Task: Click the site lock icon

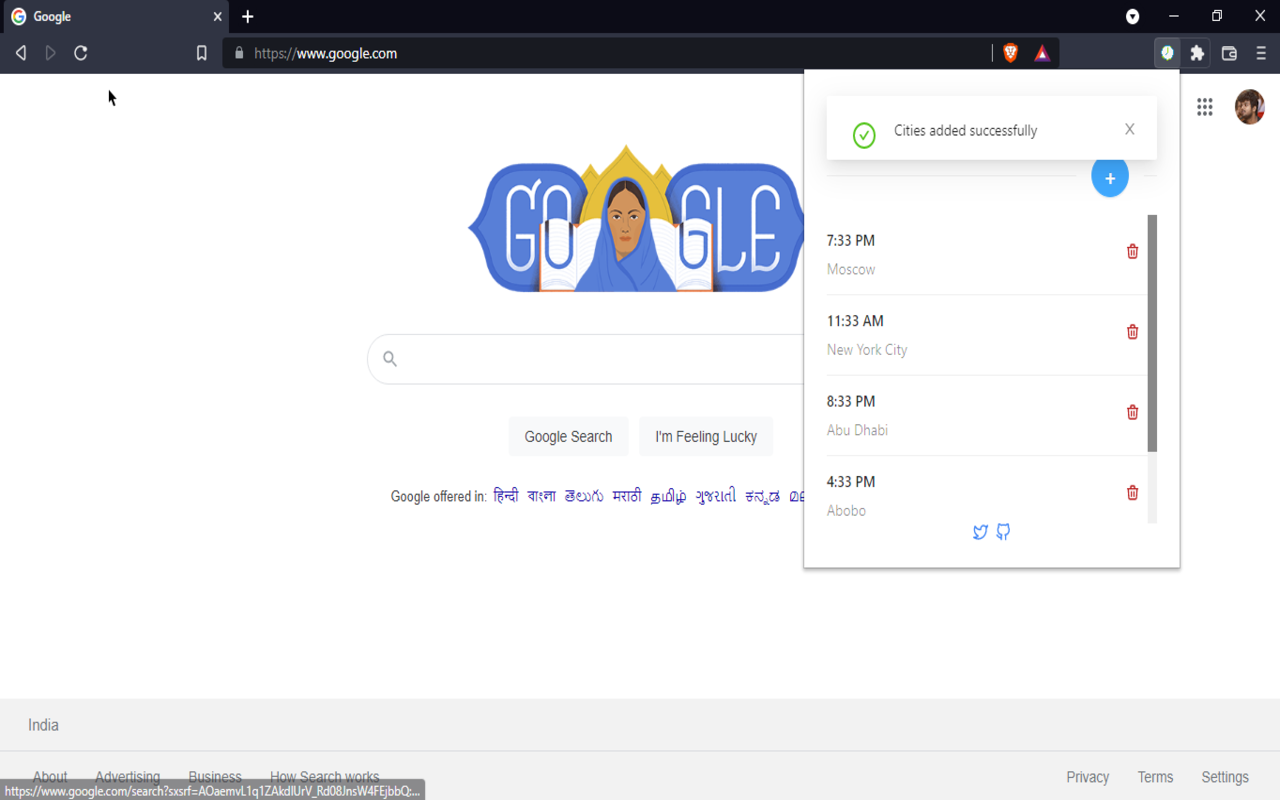Action: click(x=238, y=53)
